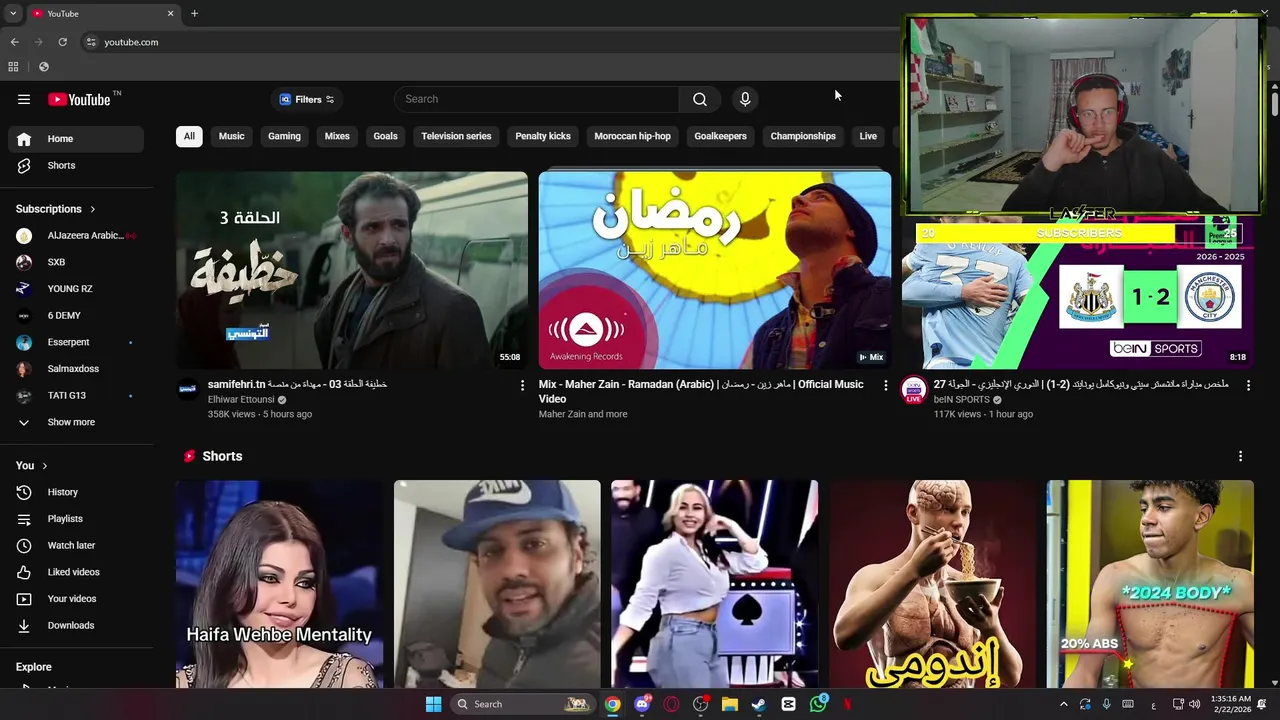
Task: Open the Maher Zain Ramadan mix thumbnail
Action: point(715,270)
